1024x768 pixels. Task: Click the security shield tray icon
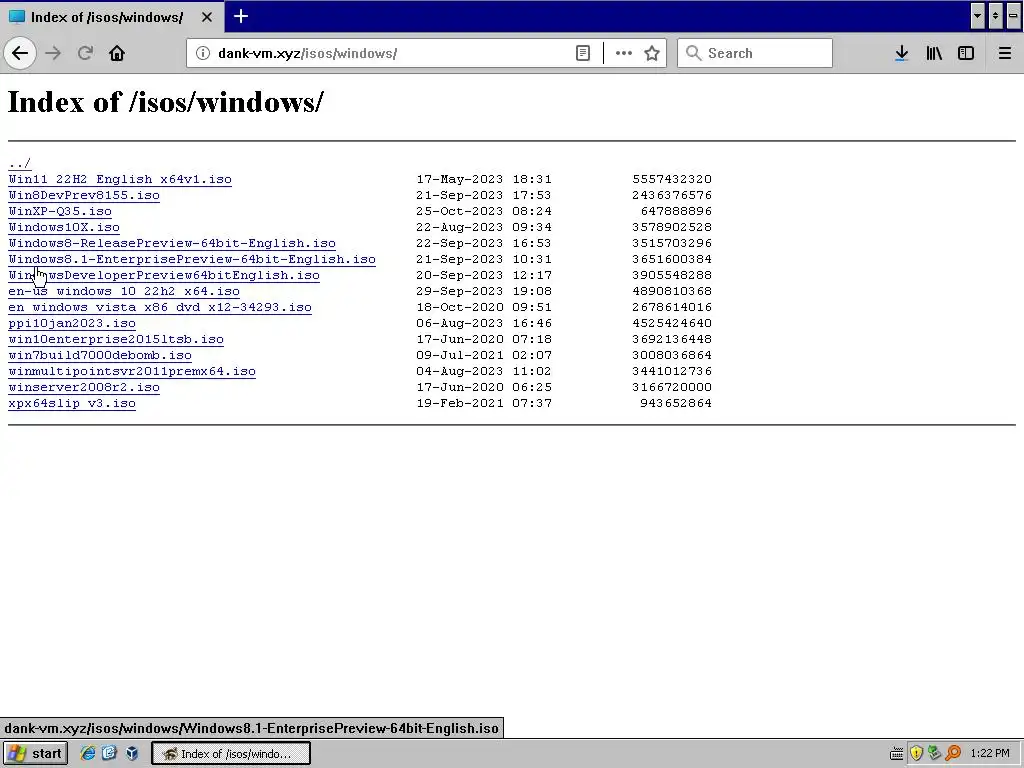(916, 754)
